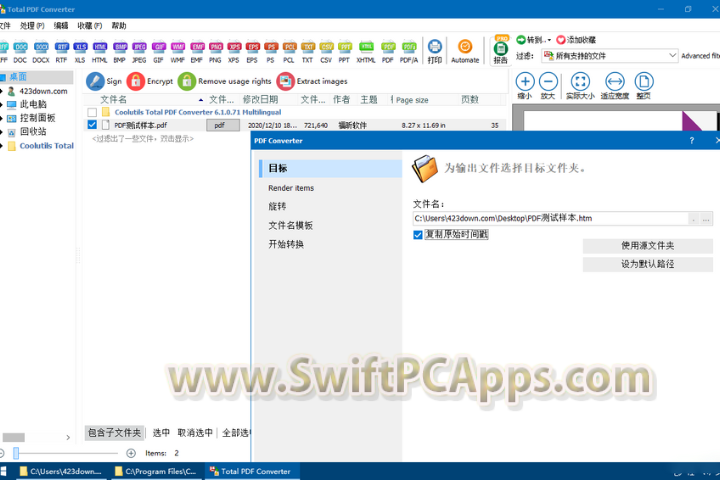This screenshot has width=720, height=480.
Task: Fit preview with 适应宽度
Action: [615, 86]
